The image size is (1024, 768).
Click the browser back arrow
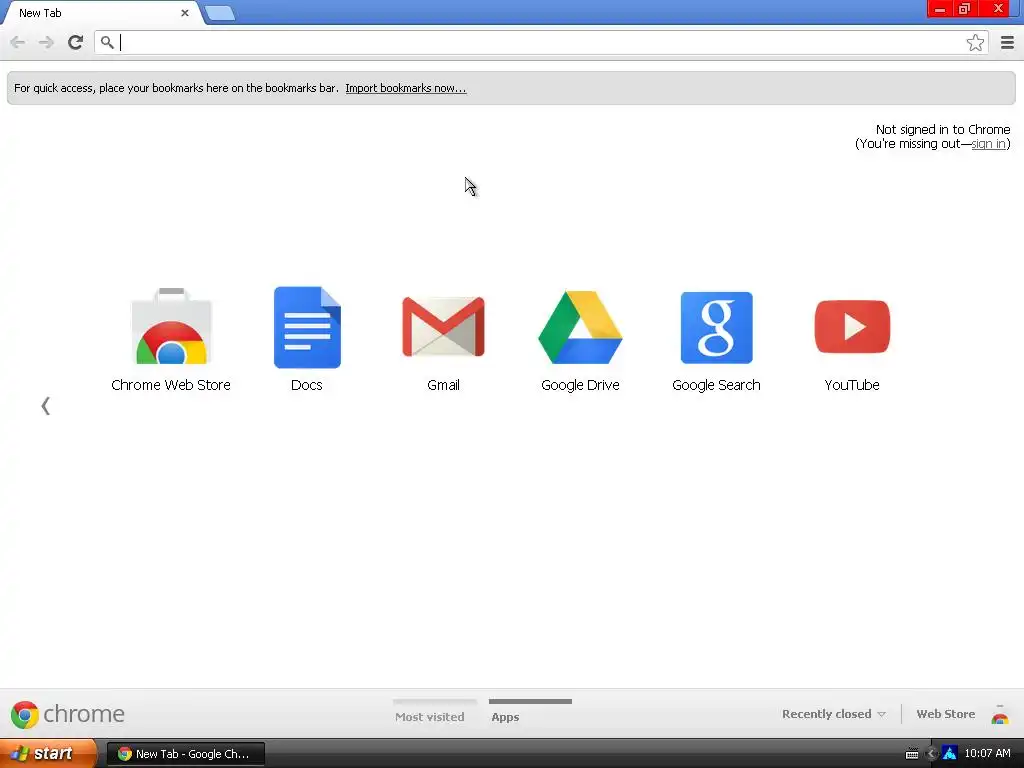click(x=18, y=42)
